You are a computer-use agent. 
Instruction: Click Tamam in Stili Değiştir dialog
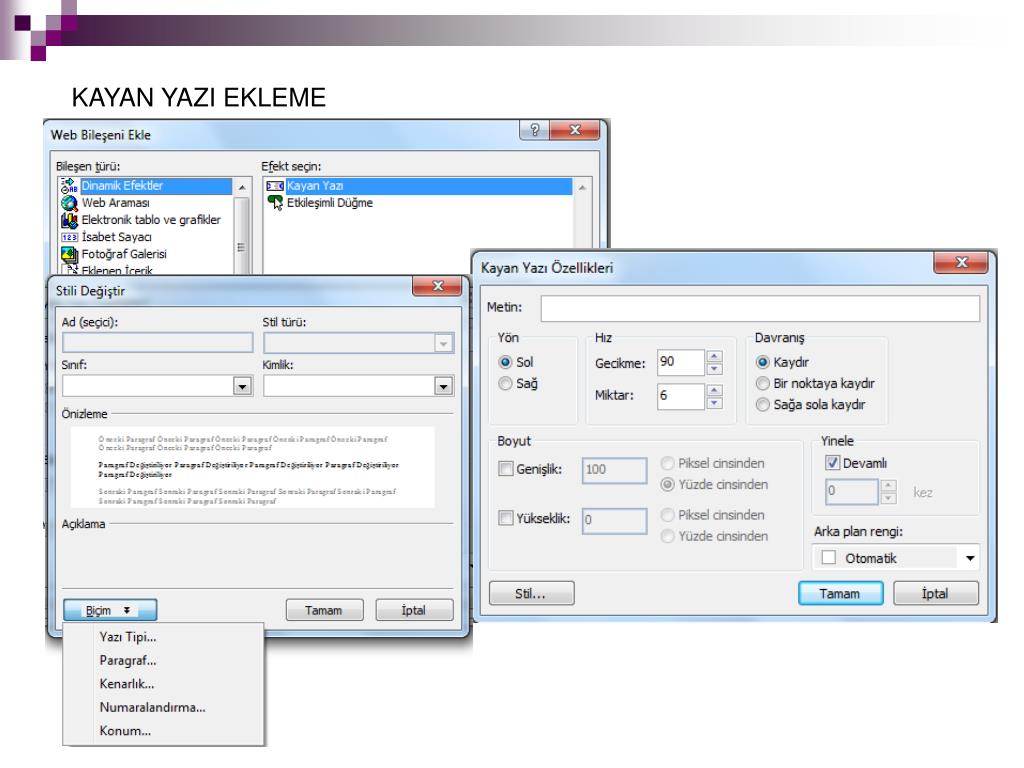tap(324, 611)
